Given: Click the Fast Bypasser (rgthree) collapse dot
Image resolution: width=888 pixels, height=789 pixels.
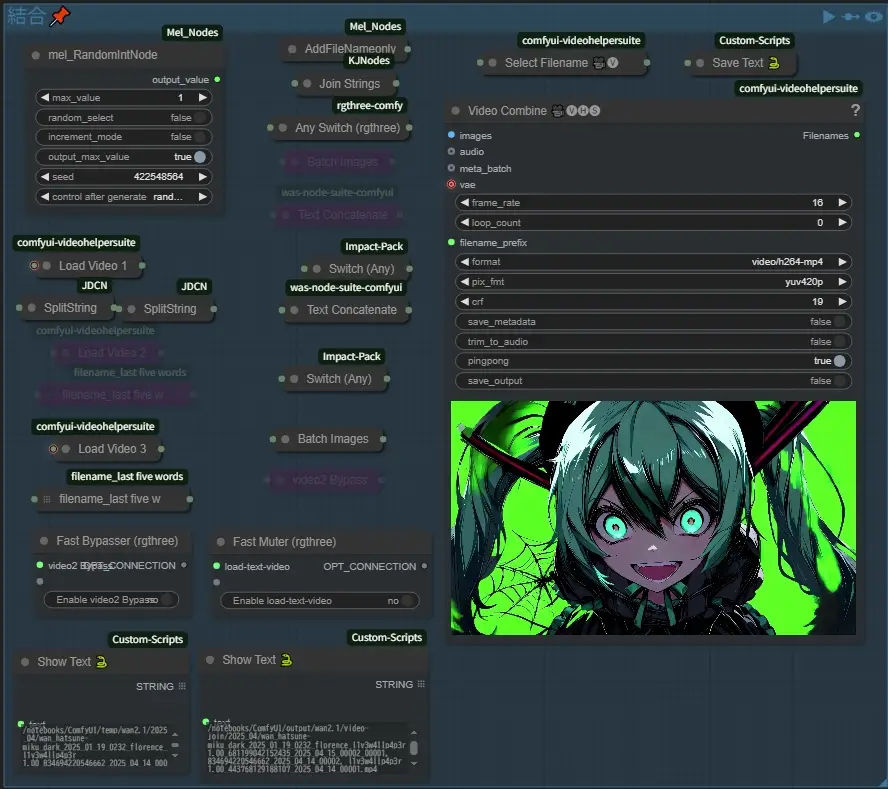Looking at the screenshot, I should click(x=44, y=541).
